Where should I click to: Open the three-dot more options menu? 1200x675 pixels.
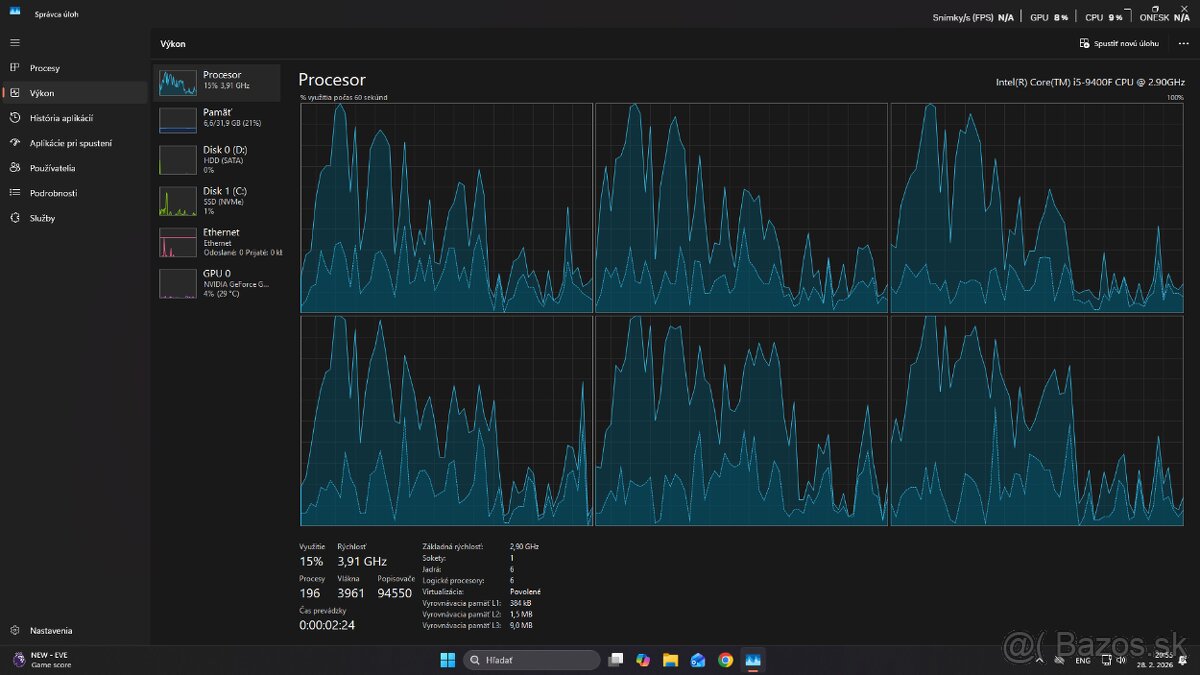(x=1184, y=44)
